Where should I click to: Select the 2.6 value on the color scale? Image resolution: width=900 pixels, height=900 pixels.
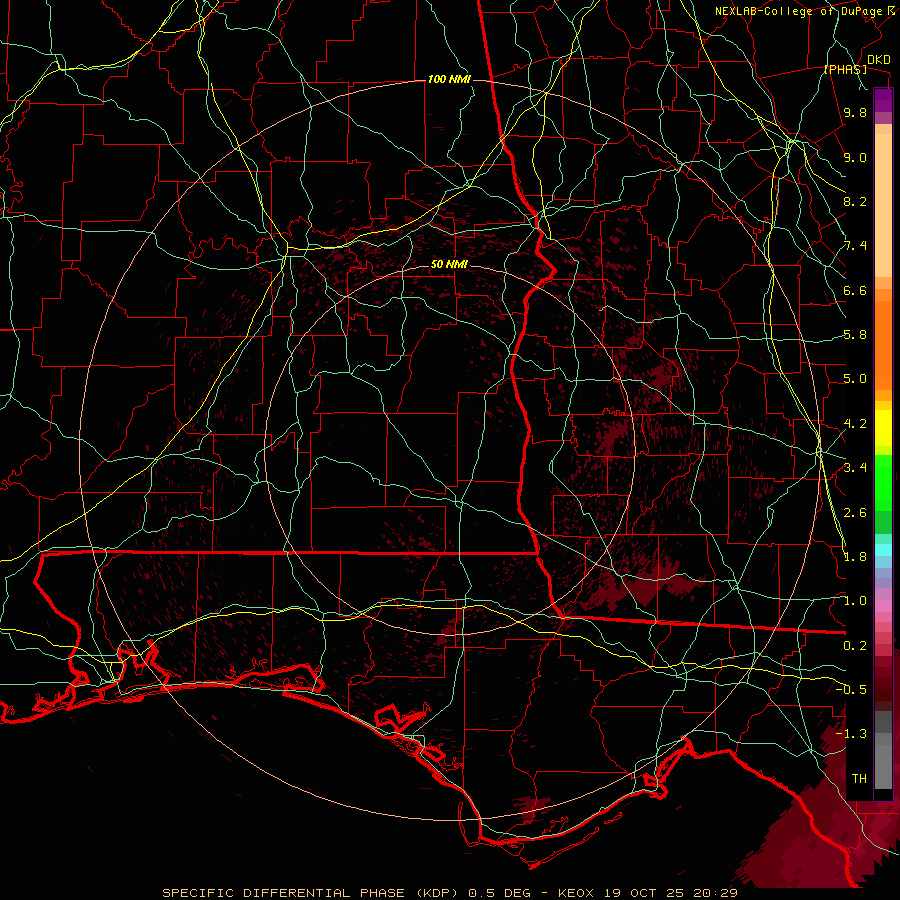855,513
